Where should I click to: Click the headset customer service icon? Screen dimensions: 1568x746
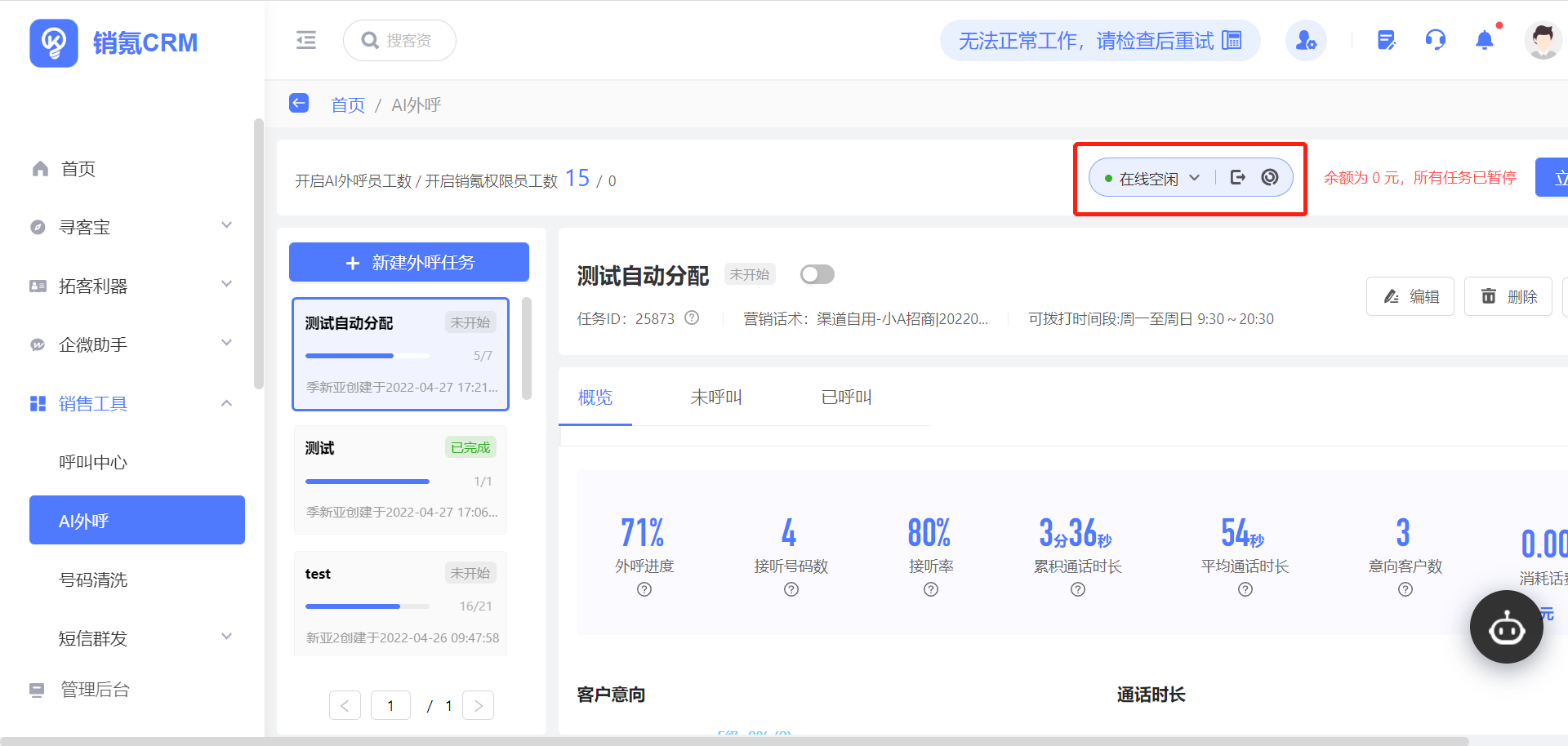(x=1435, y=40)
